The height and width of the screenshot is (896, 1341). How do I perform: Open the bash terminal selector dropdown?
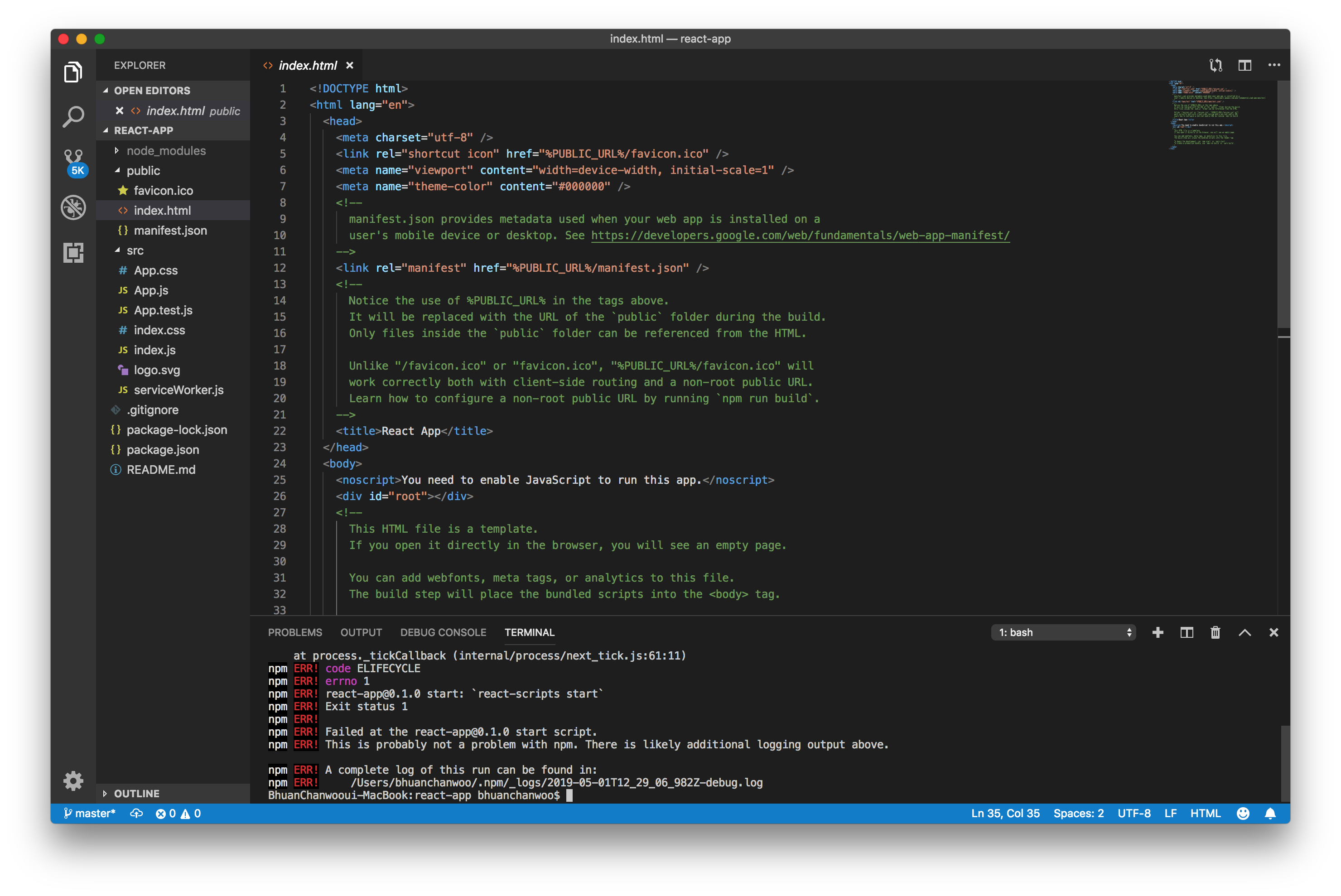pos(1063,632)
